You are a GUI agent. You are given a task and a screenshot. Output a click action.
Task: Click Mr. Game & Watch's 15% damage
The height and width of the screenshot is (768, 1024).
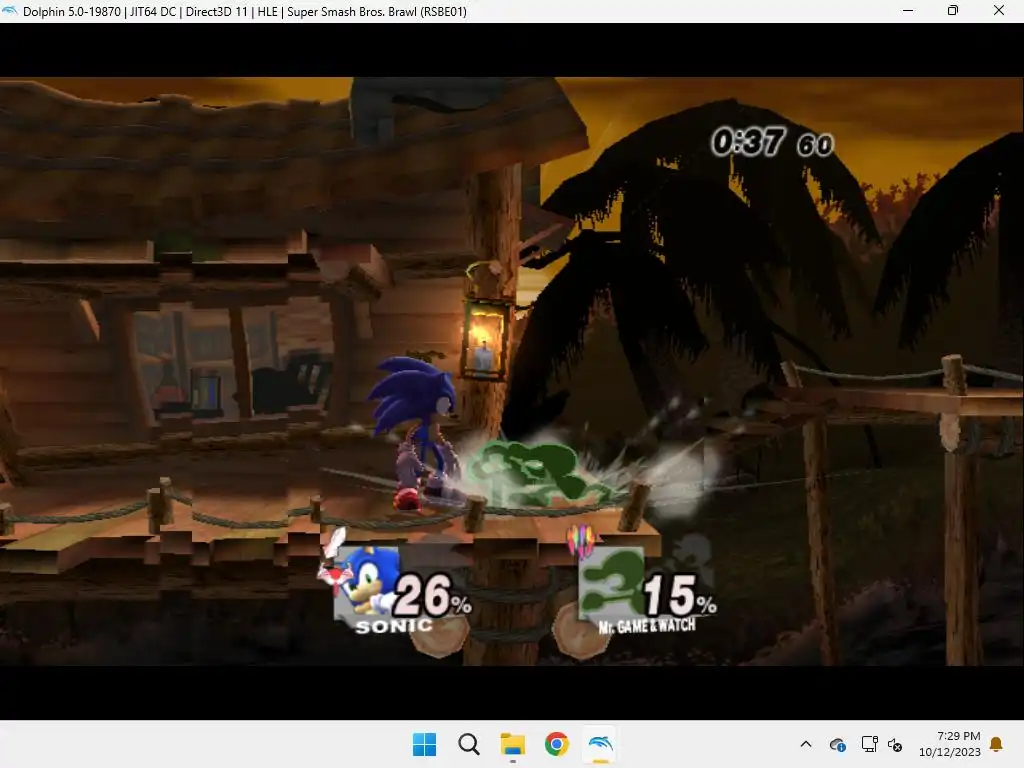(x=680, y=595)
